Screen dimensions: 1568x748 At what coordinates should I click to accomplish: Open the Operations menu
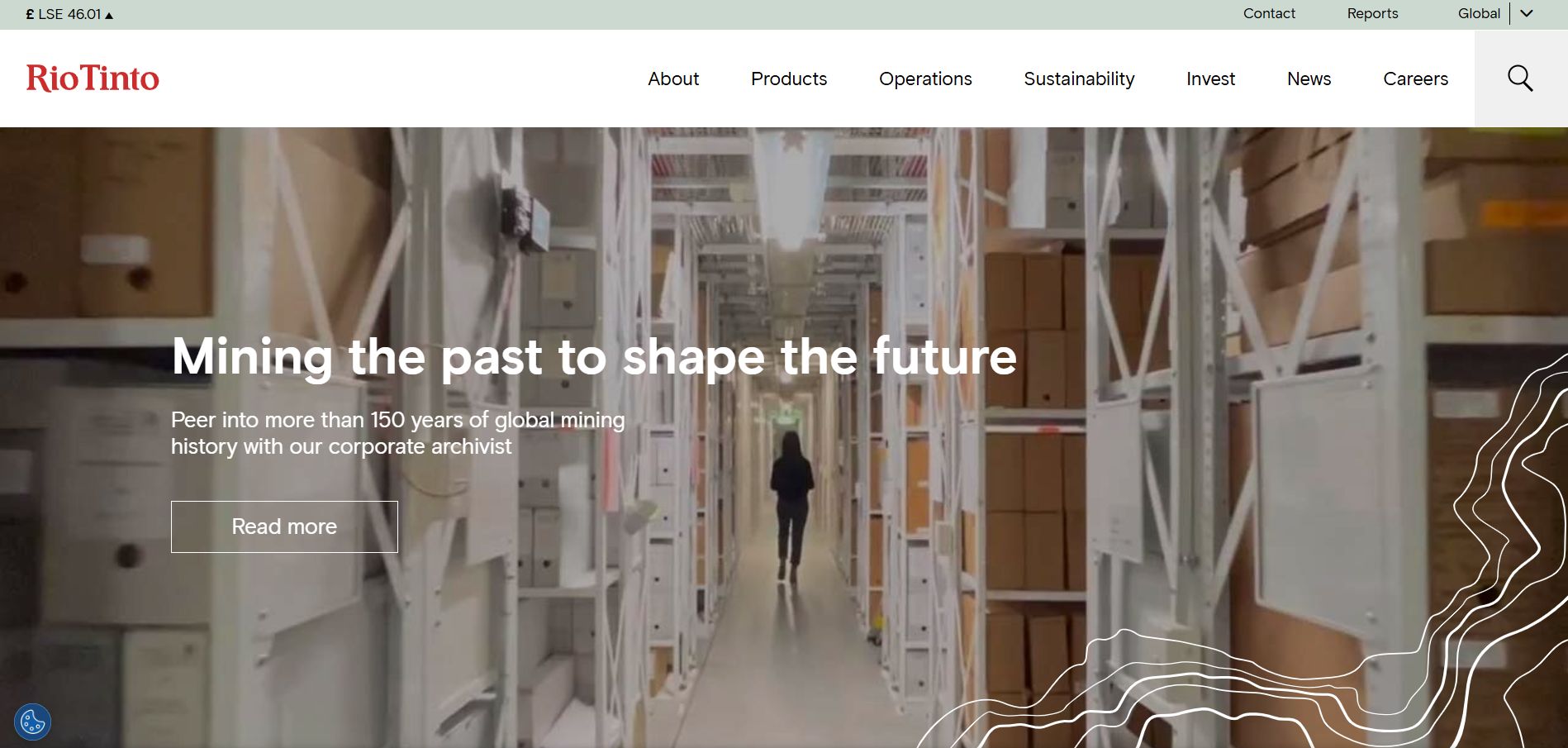[x=925, y=79]
